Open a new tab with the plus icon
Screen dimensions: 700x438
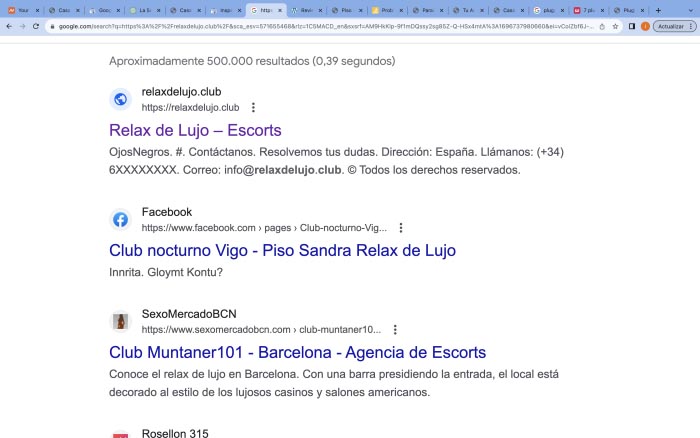[x=658, y=10]
